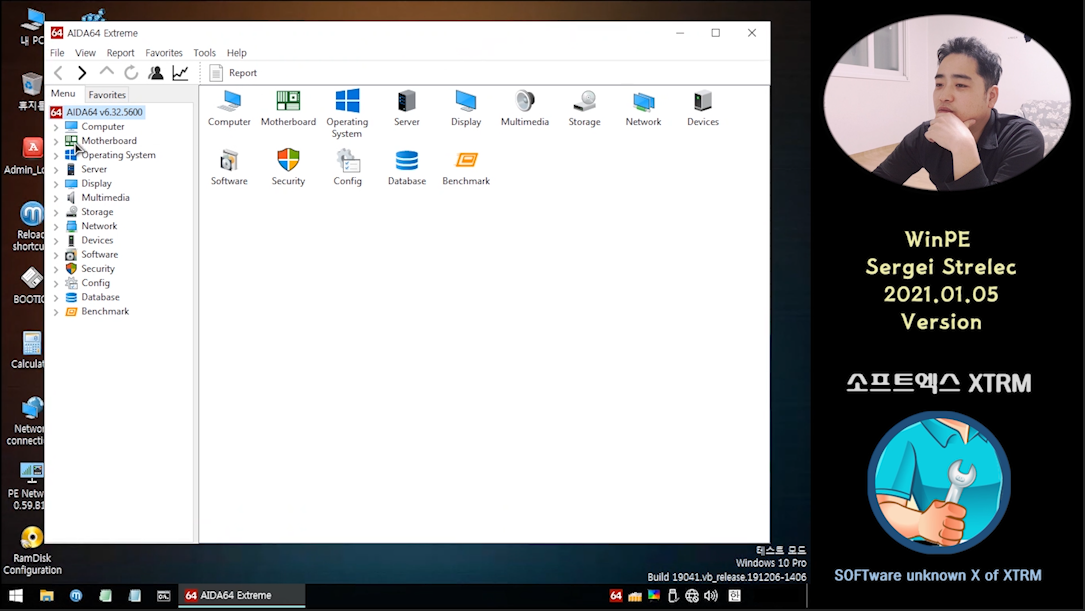Open the Computer icon in main pane
Viewport: 1085px width, 611px height.
pyautogui.click(x=229, y=102)
